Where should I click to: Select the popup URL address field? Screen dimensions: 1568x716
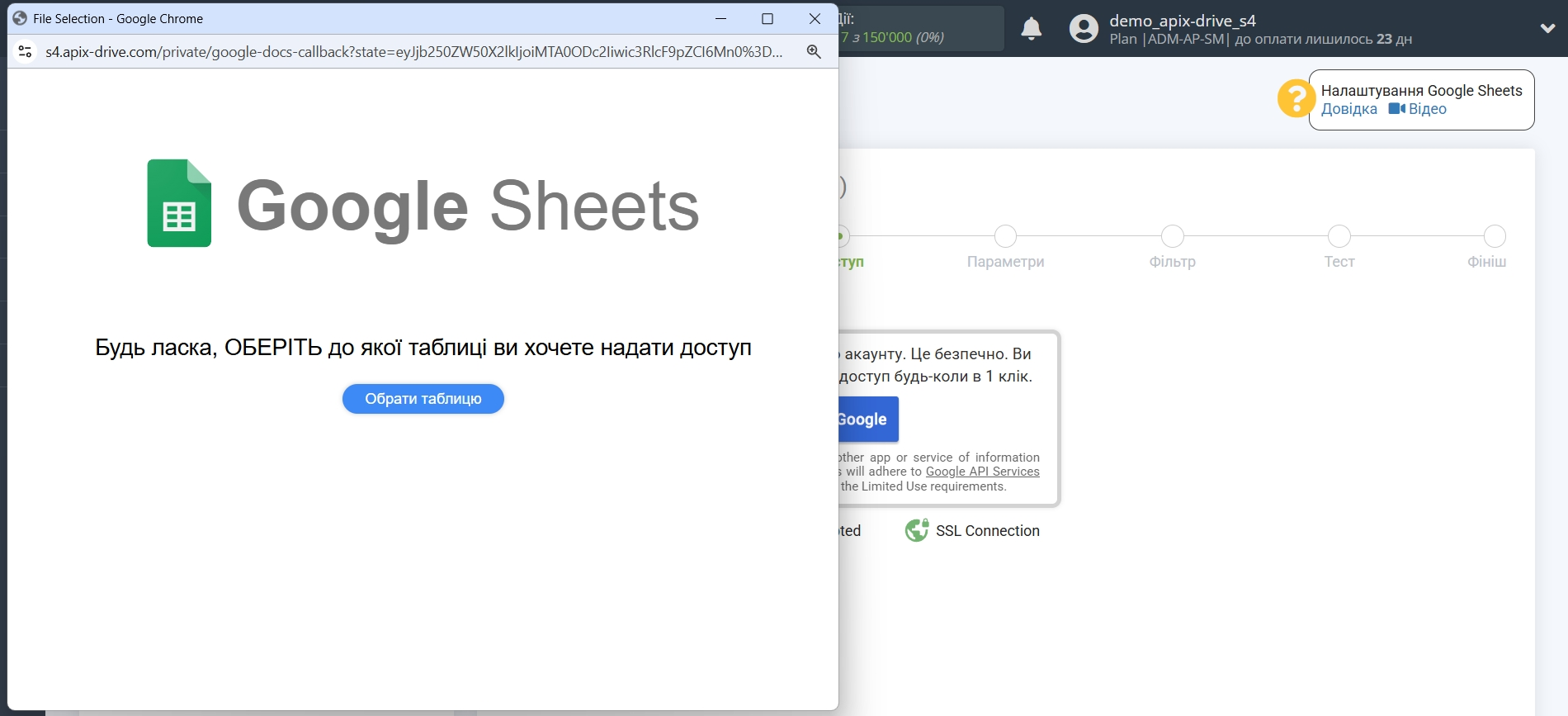point(414,52)
